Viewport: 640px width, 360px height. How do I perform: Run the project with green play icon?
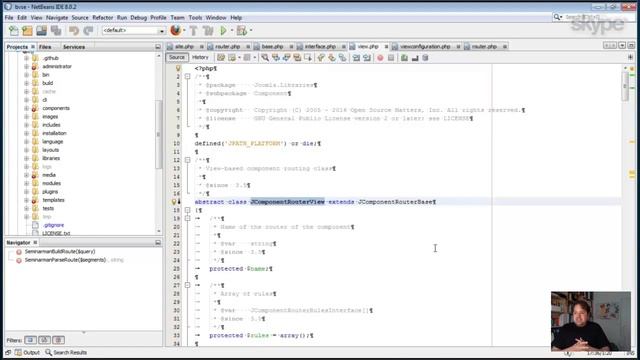(223, 31)
